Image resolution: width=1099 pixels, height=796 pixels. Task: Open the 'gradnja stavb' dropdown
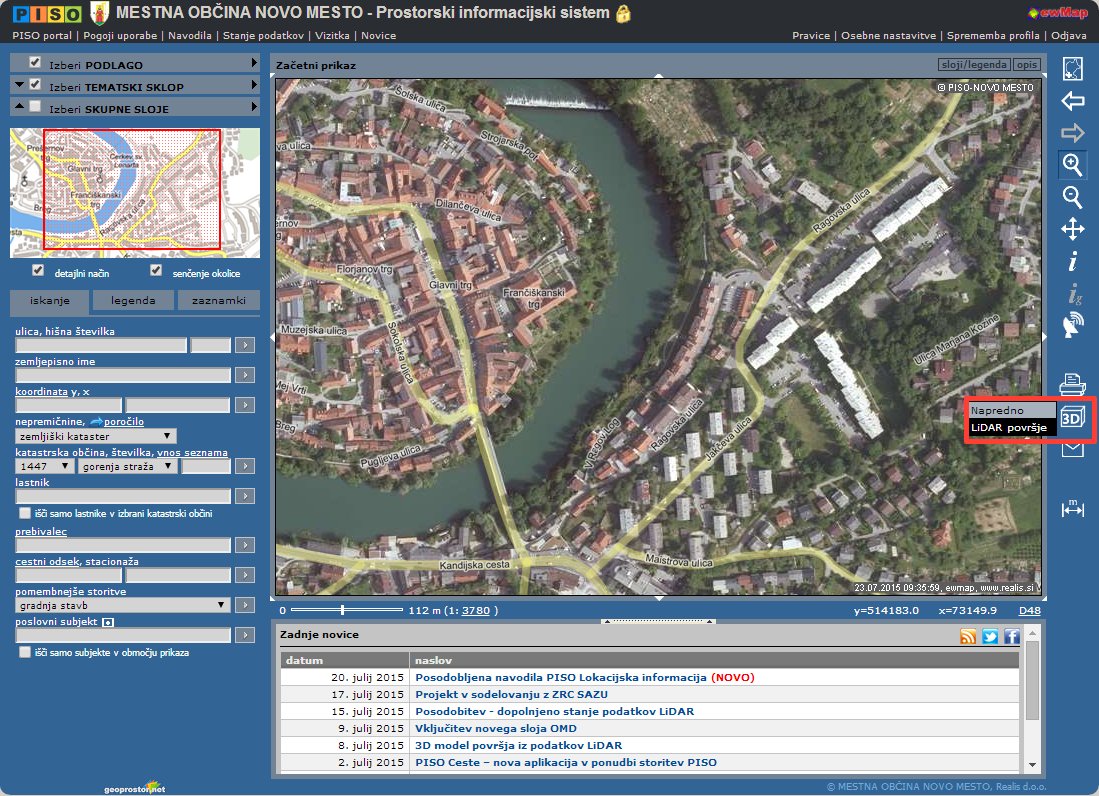(x=123, y=605)
